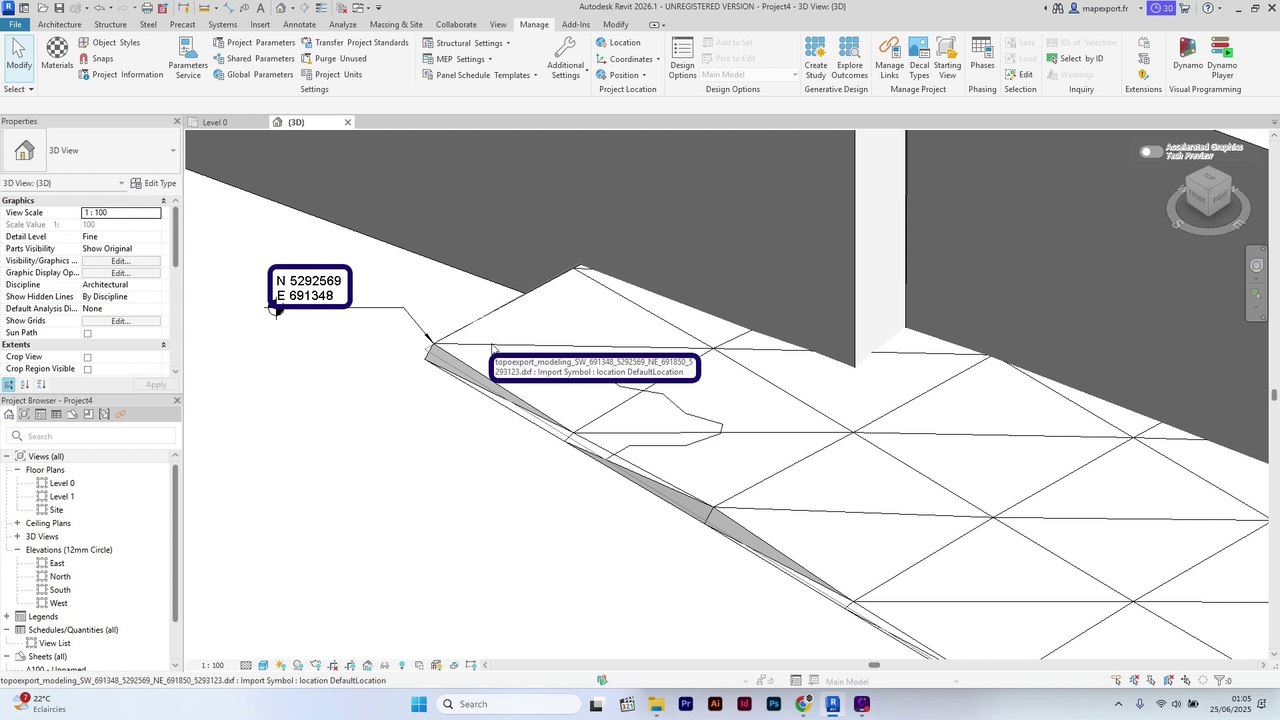Viewport: 1280px width, 720px height.
Task: Open the MEP Settings dropdown
Action: coord(457,59)
